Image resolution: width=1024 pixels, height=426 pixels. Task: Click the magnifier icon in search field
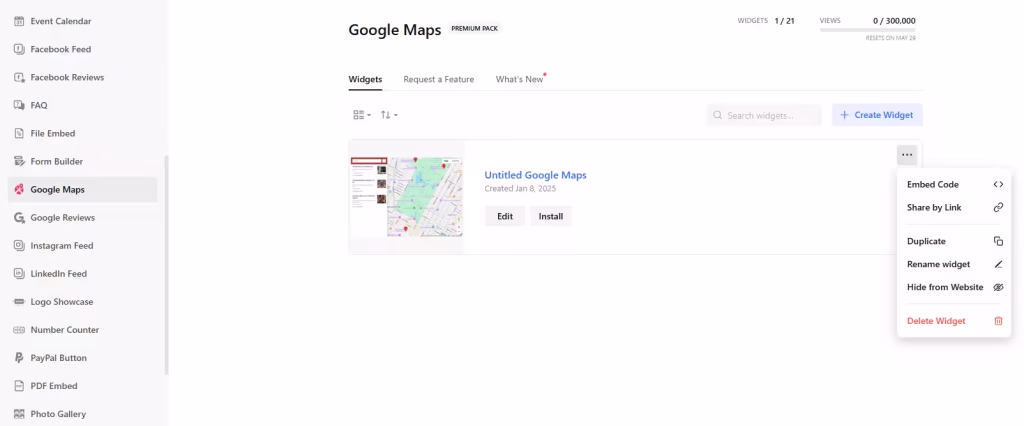(x=718, y=115)
